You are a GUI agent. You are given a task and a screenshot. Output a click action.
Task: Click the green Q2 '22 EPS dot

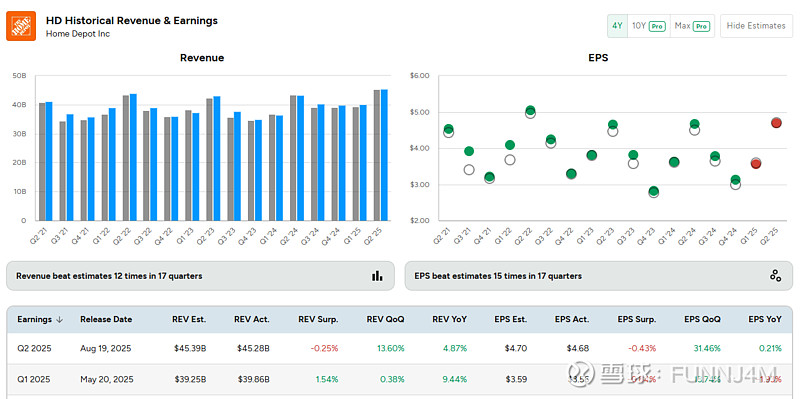pyautogui.click(x=531, y=110)
